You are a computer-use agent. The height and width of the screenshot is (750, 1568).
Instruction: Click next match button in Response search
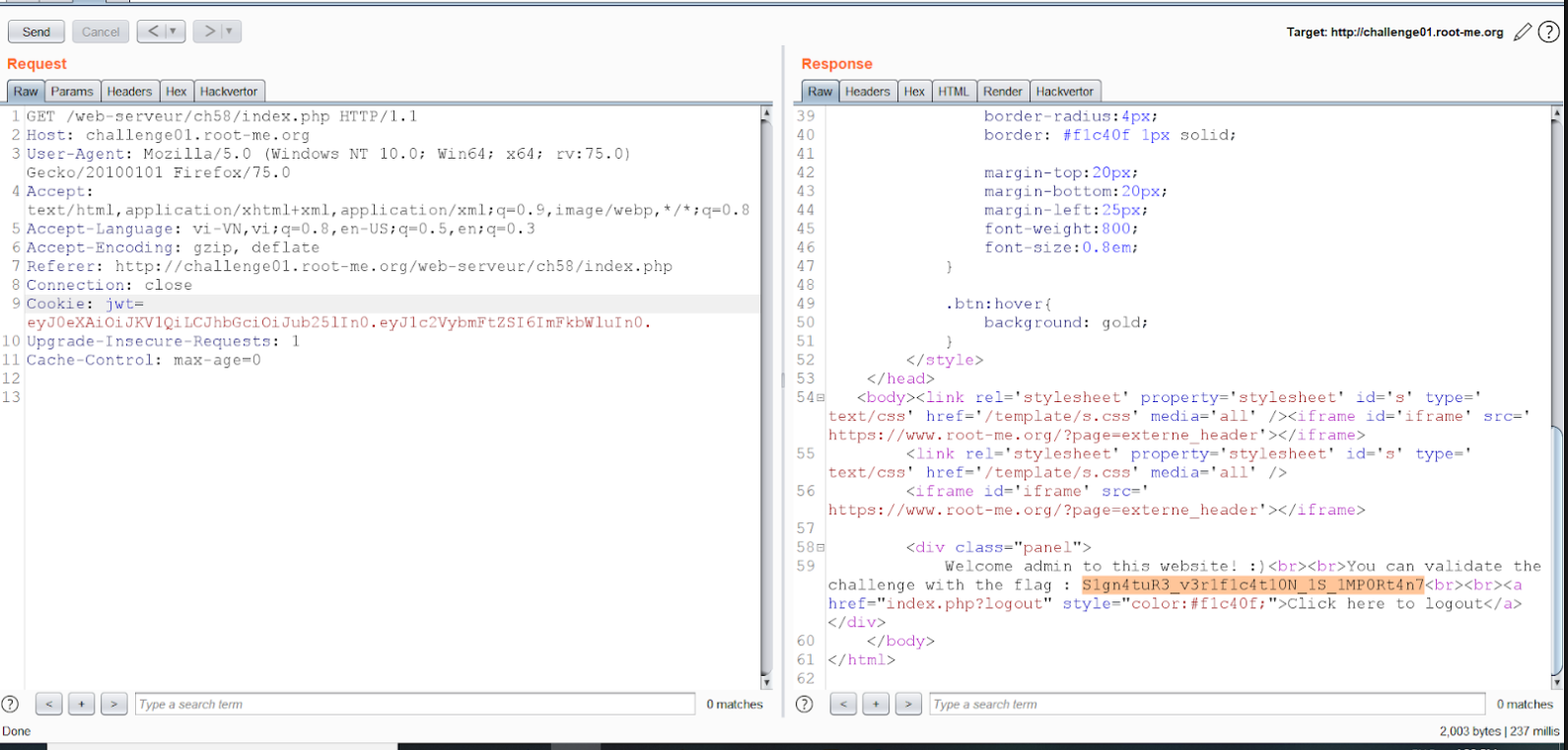click(908, 704)
